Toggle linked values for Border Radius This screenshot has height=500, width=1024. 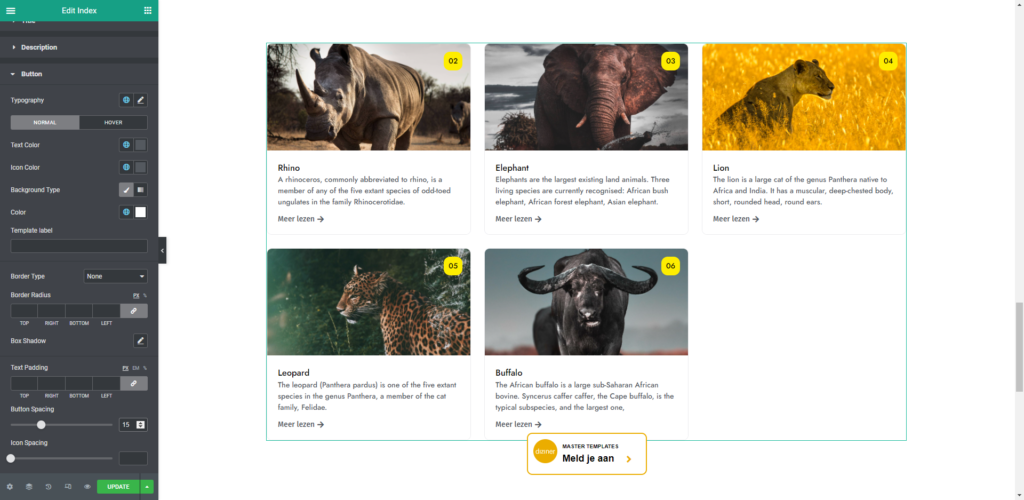tap(133, 311)
